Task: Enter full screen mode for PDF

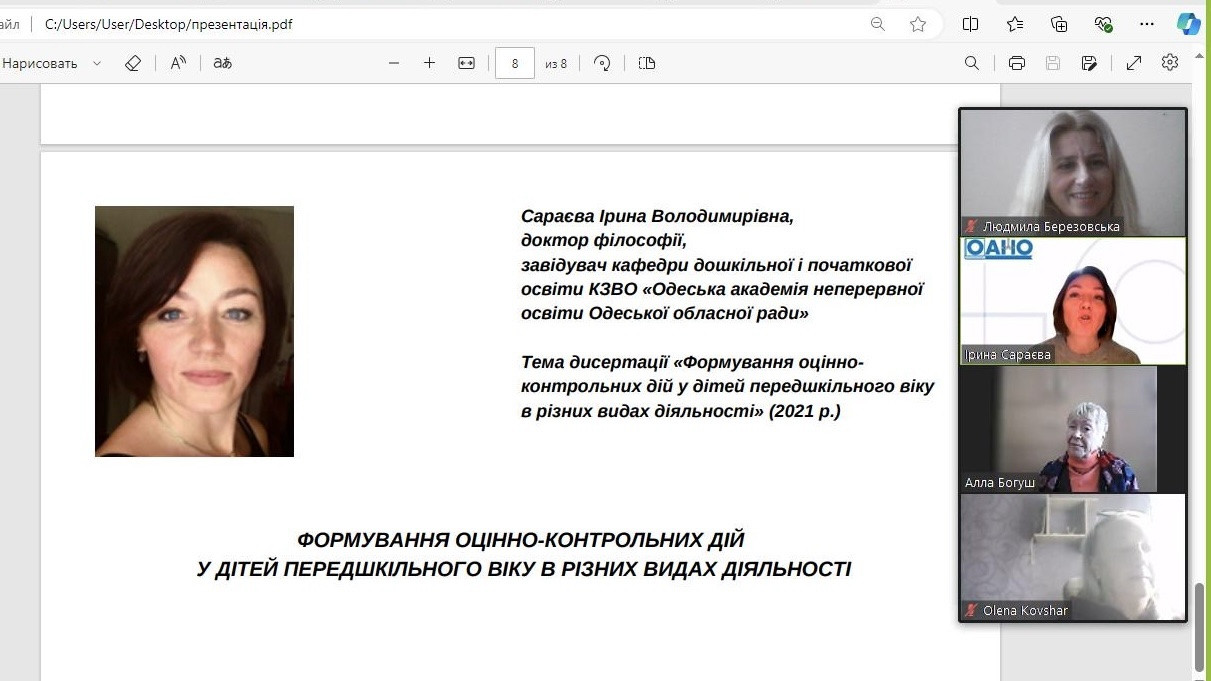Action: (x=1134, y=63)
